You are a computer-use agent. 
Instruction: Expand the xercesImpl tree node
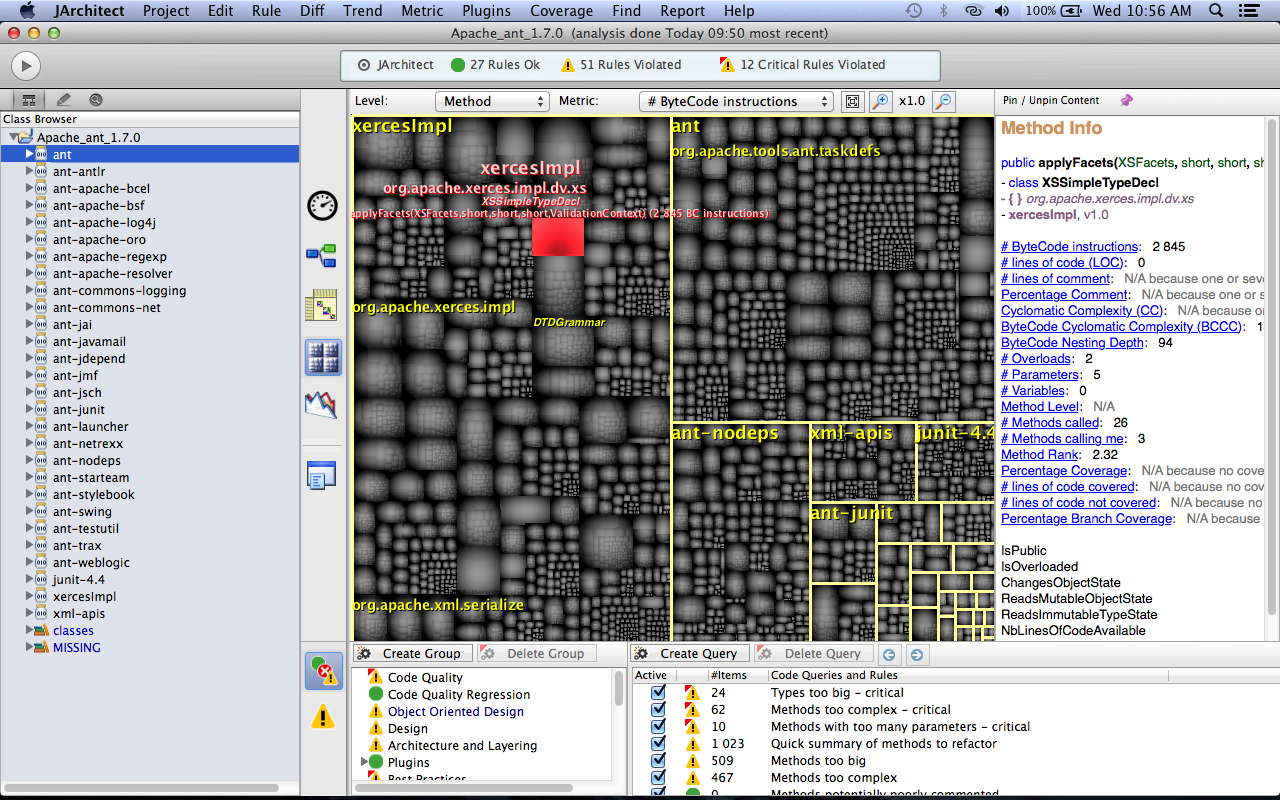[x=29, y=597]
